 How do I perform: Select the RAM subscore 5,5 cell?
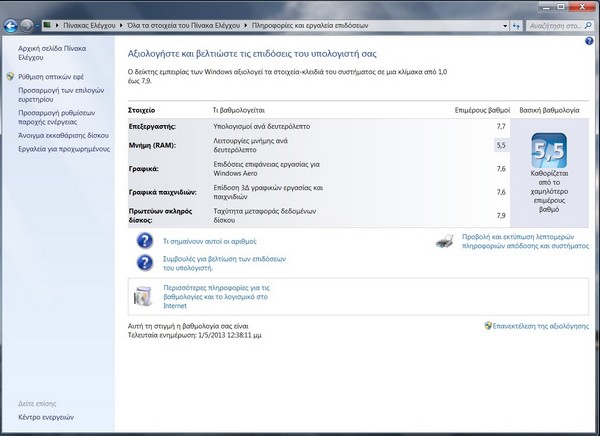[x=501, y=145]
